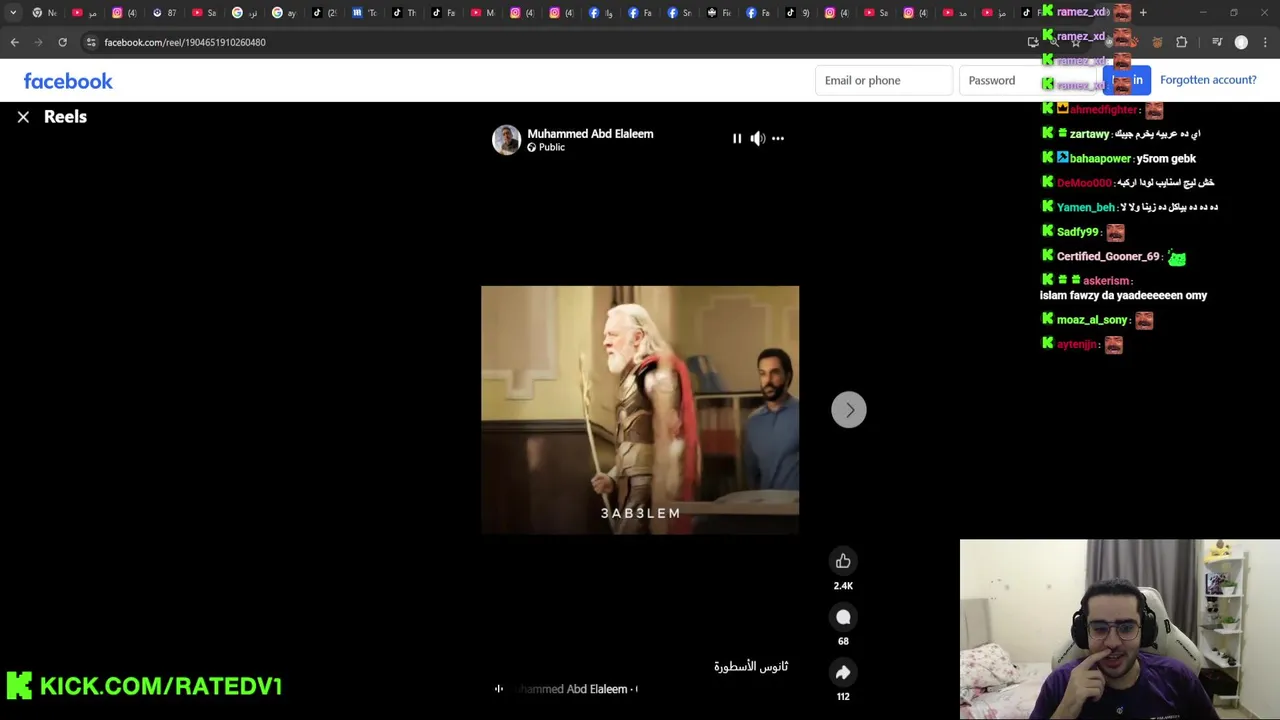Screen dimensions: 1280x720
Task: Switch to the 'To' tab with blue m icon
Action: (x=365, y=13)
